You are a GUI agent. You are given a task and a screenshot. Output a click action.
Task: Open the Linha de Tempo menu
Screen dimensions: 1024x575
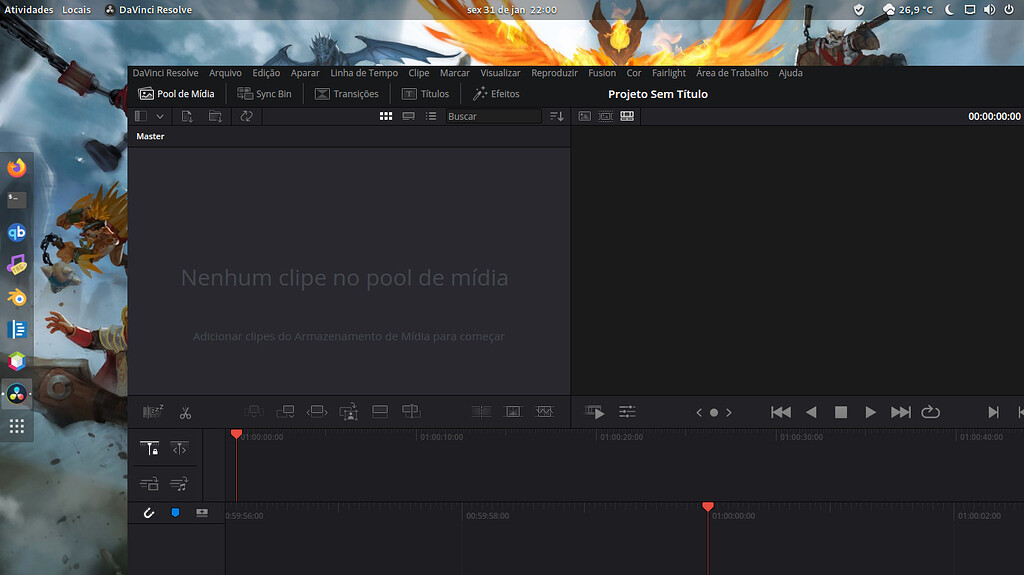click(364, 73)
